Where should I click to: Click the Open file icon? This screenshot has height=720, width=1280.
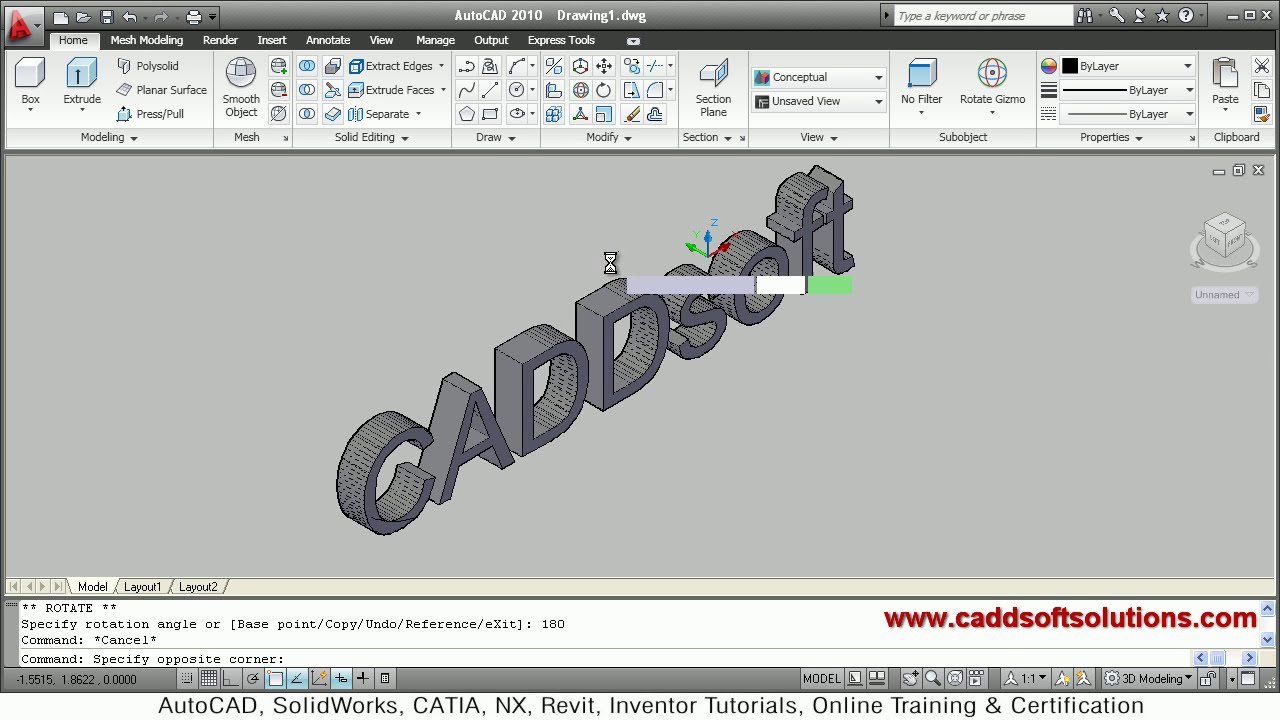84,17
